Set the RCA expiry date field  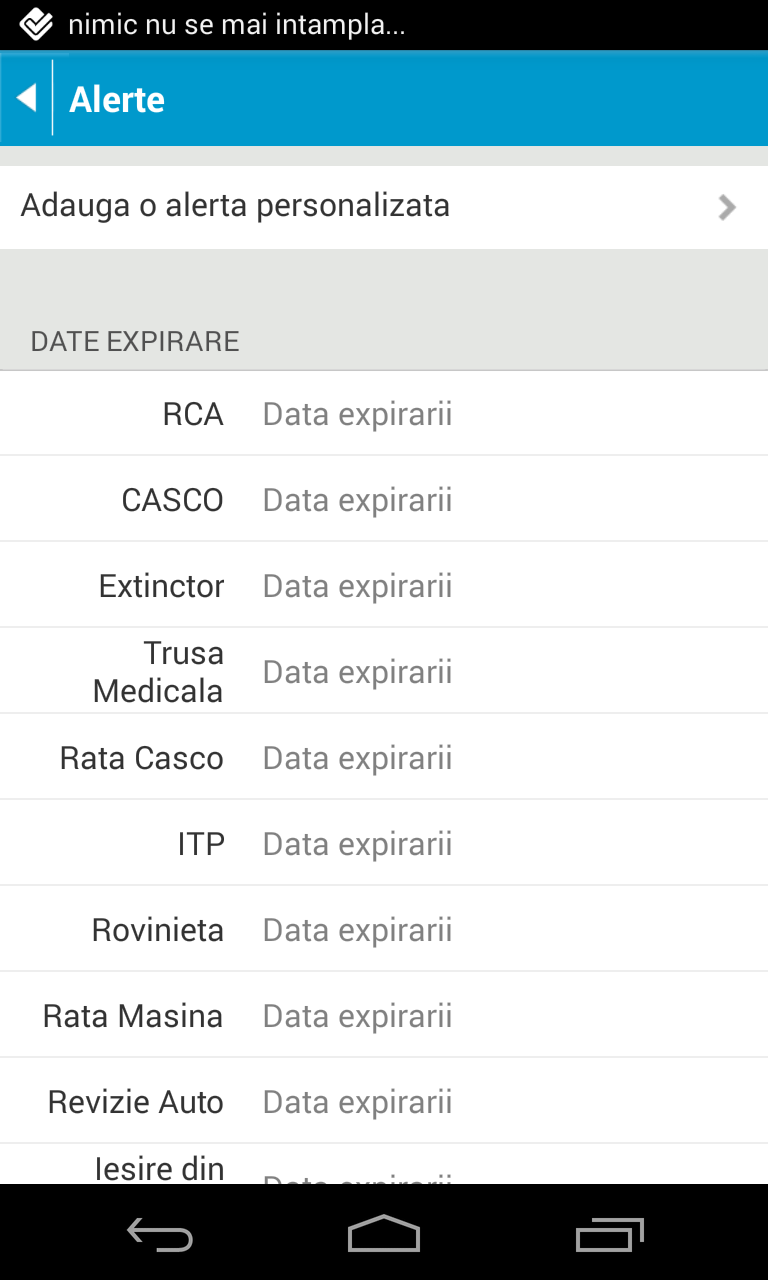[x=357, y=414]
